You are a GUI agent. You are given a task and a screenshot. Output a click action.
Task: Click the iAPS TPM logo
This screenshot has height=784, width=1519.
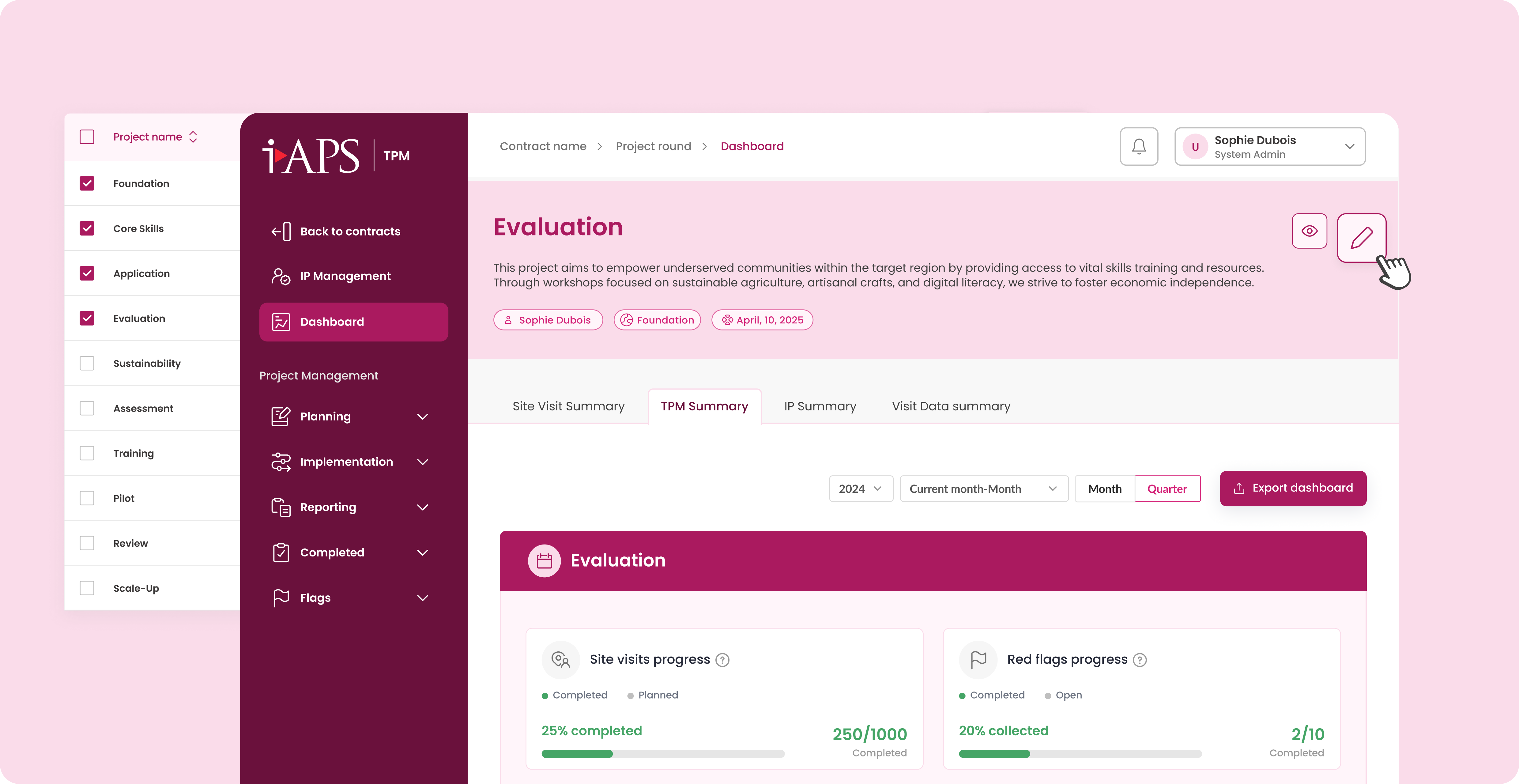(x=336, y=156)
